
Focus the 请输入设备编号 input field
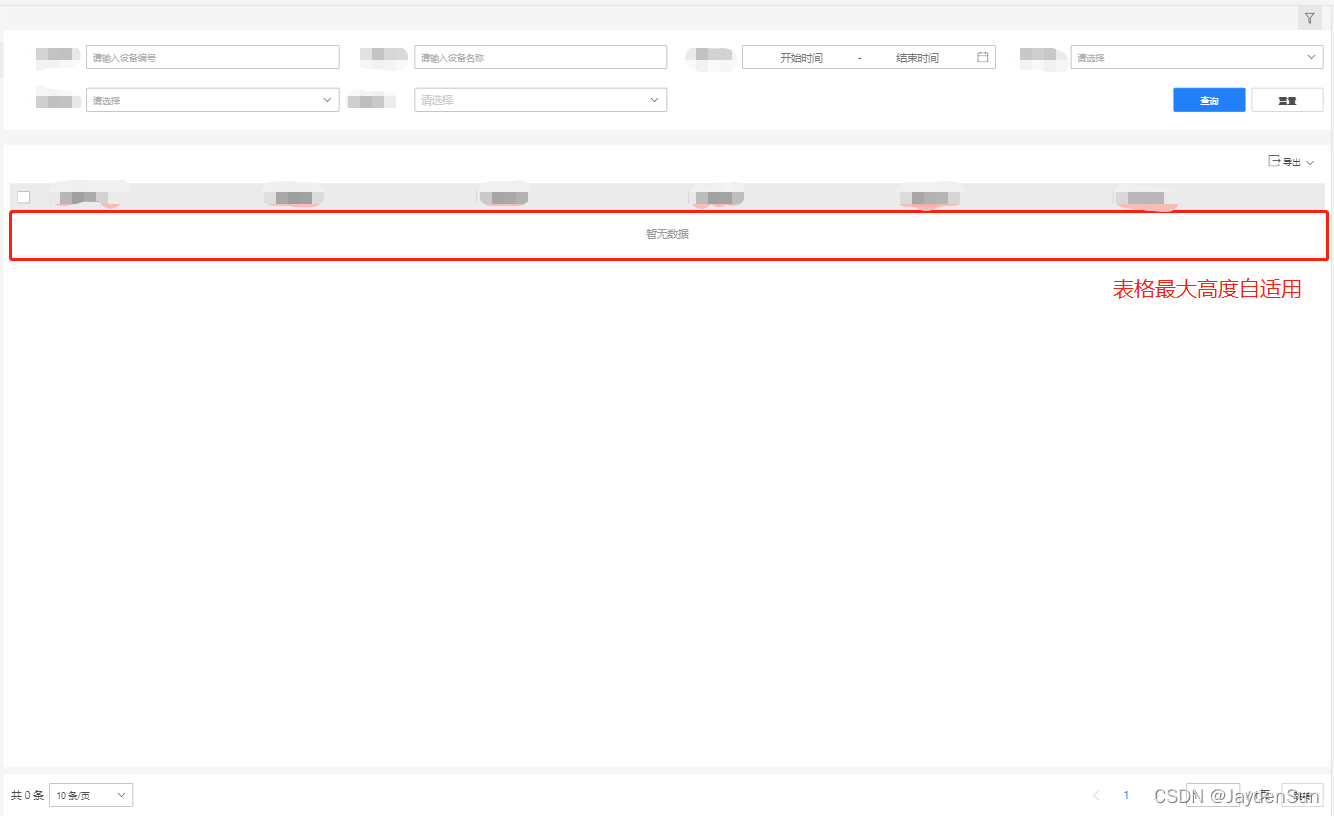(x=212, y=57)
